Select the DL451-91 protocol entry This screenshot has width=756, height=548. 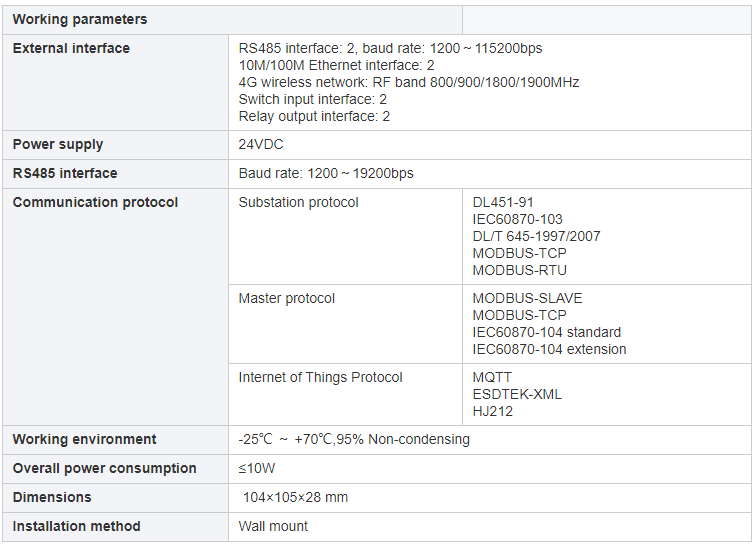(503, 202)
